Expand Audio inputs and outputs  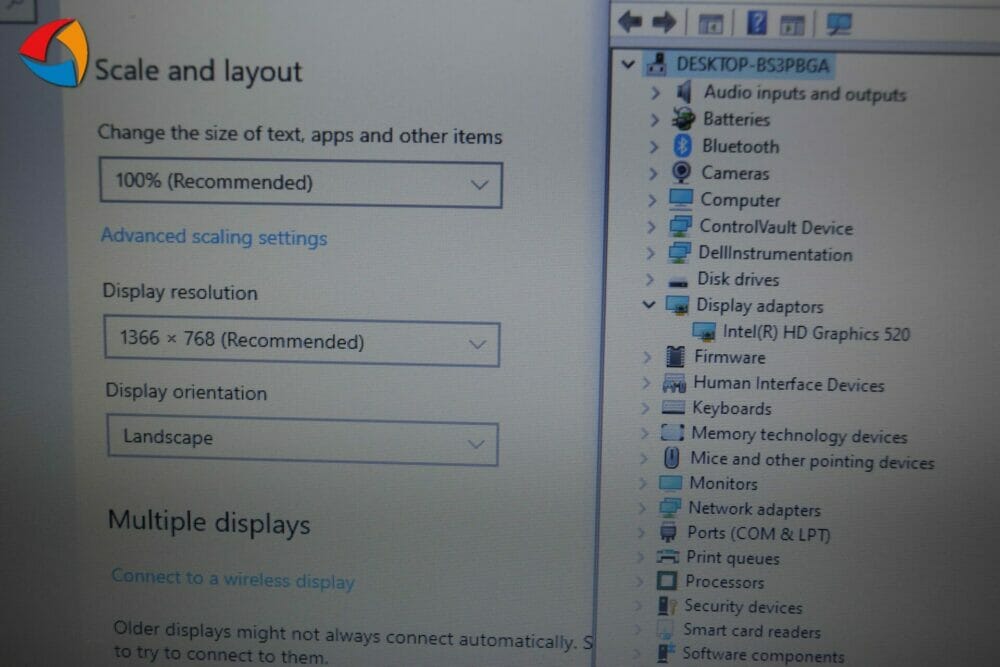tap(655, 93)
